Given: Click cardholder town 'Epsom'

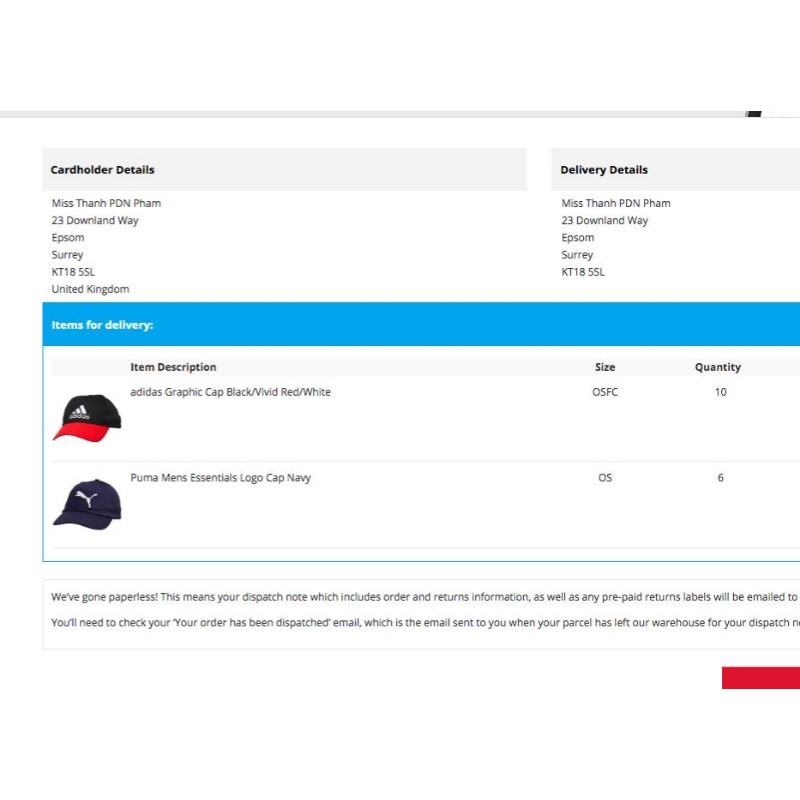Looking at the screenshot, I should click(68, 238).
